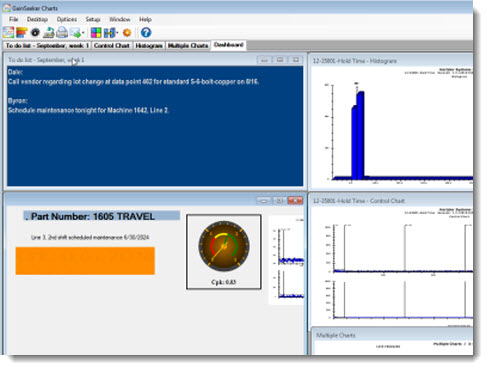Open the Options menu
Viewport: 488px width, 370px height.
coord(67,19)
